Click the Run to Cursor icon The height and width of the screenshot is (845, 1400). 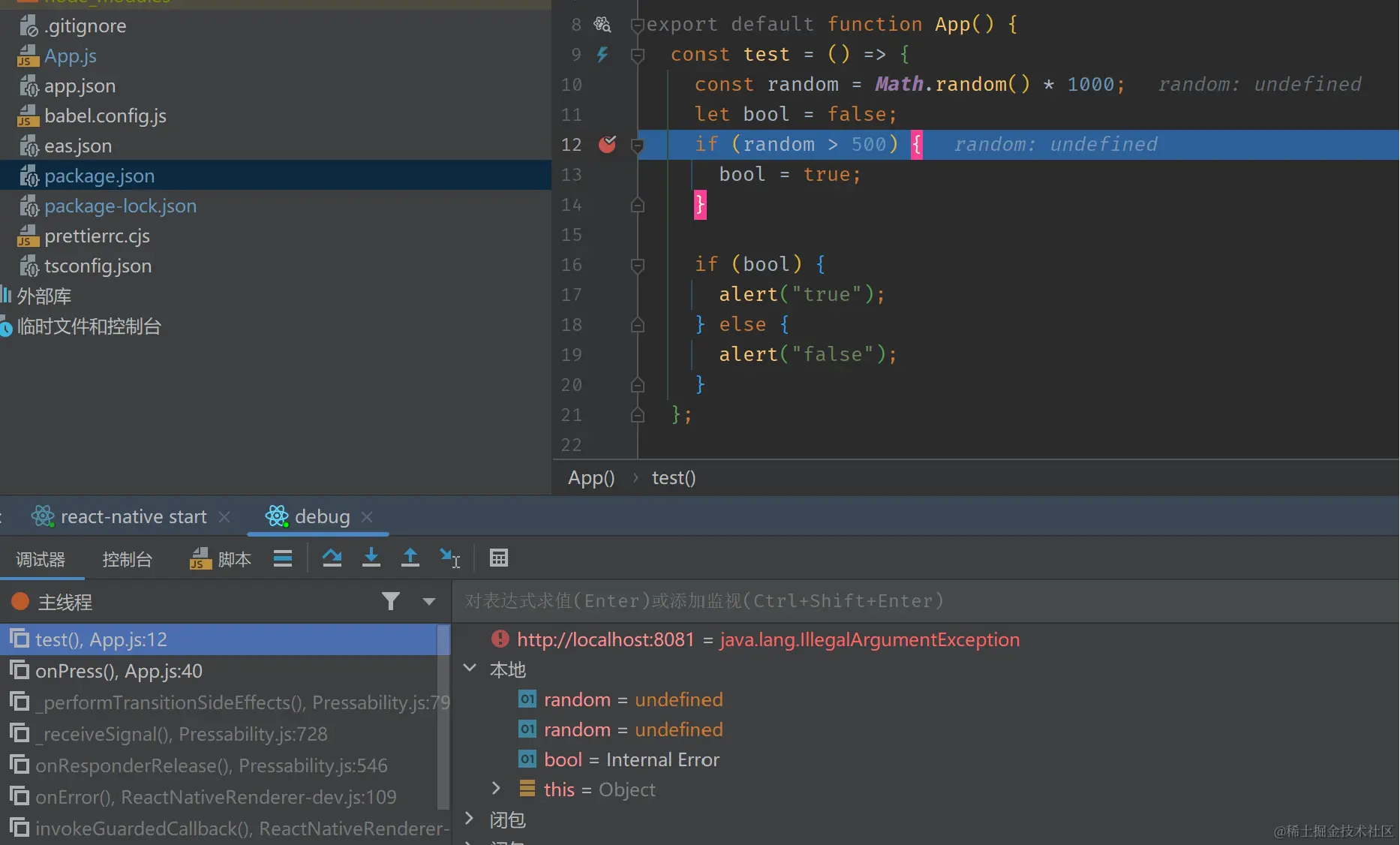click(x=449, y=558)
